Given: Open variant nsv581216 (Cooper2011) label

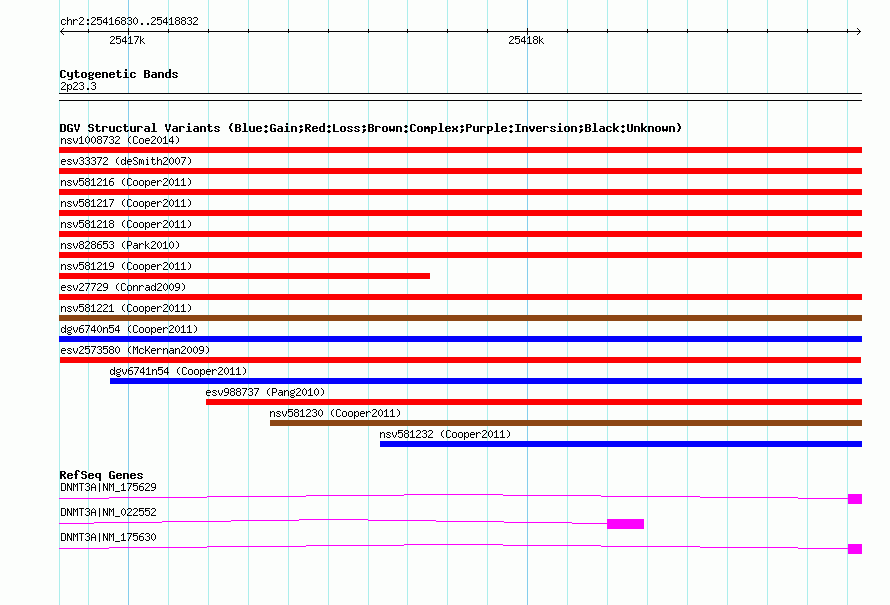Looking at the screenshot, I should tap(126, 182).
